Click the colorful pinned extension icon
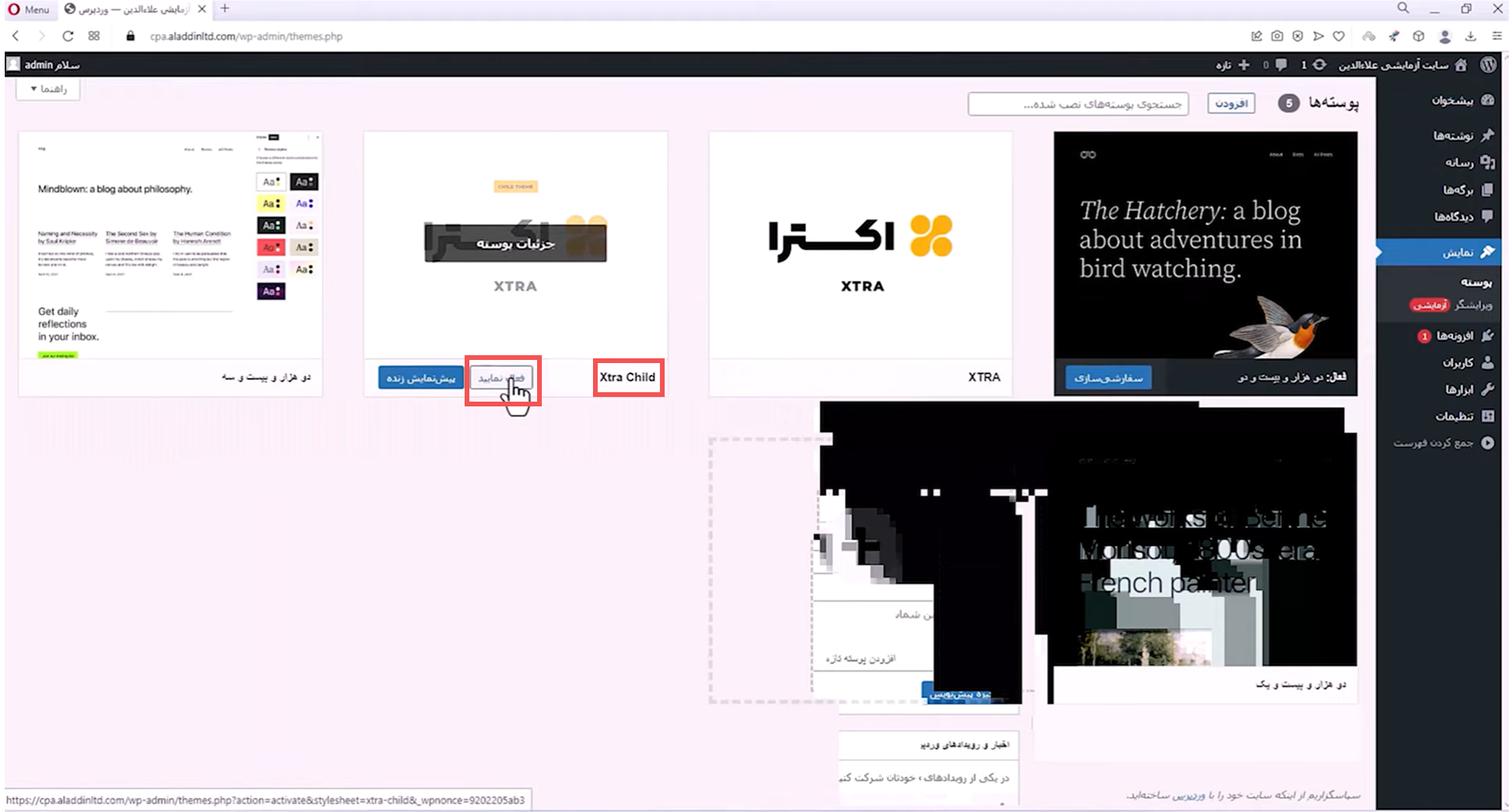The width and height of the screenshot is (1512, 812). point(1394,36)
